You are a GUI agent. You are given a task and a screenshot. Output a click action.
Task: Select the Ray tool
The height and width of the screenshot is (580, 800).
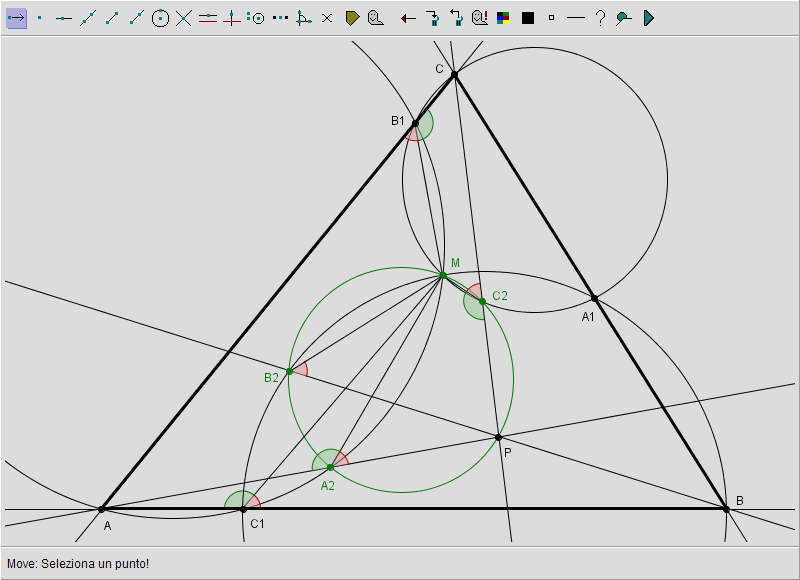[x=136, y=18]
